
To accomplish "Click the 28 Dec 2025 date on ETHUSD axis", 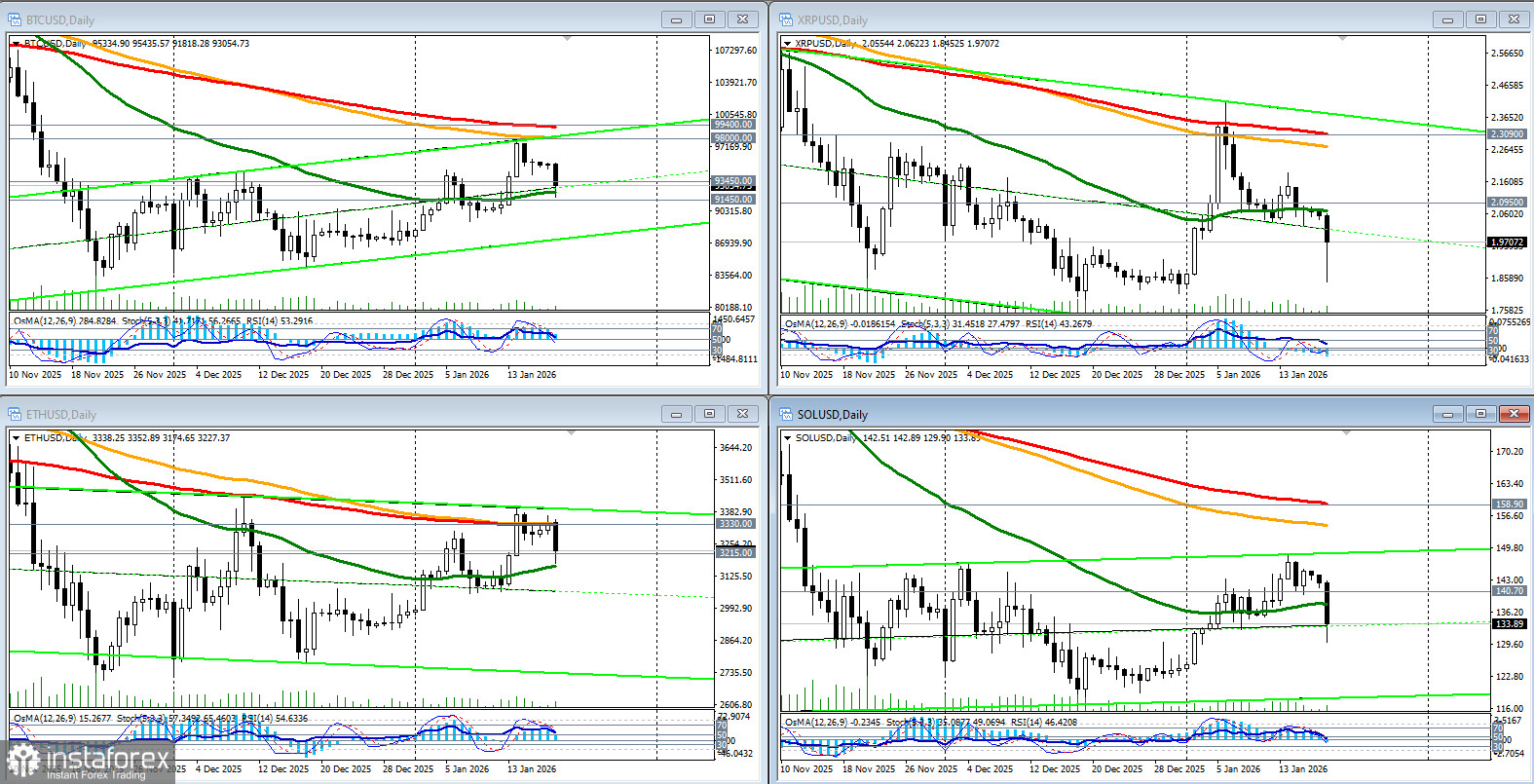I will coord(408,769).
